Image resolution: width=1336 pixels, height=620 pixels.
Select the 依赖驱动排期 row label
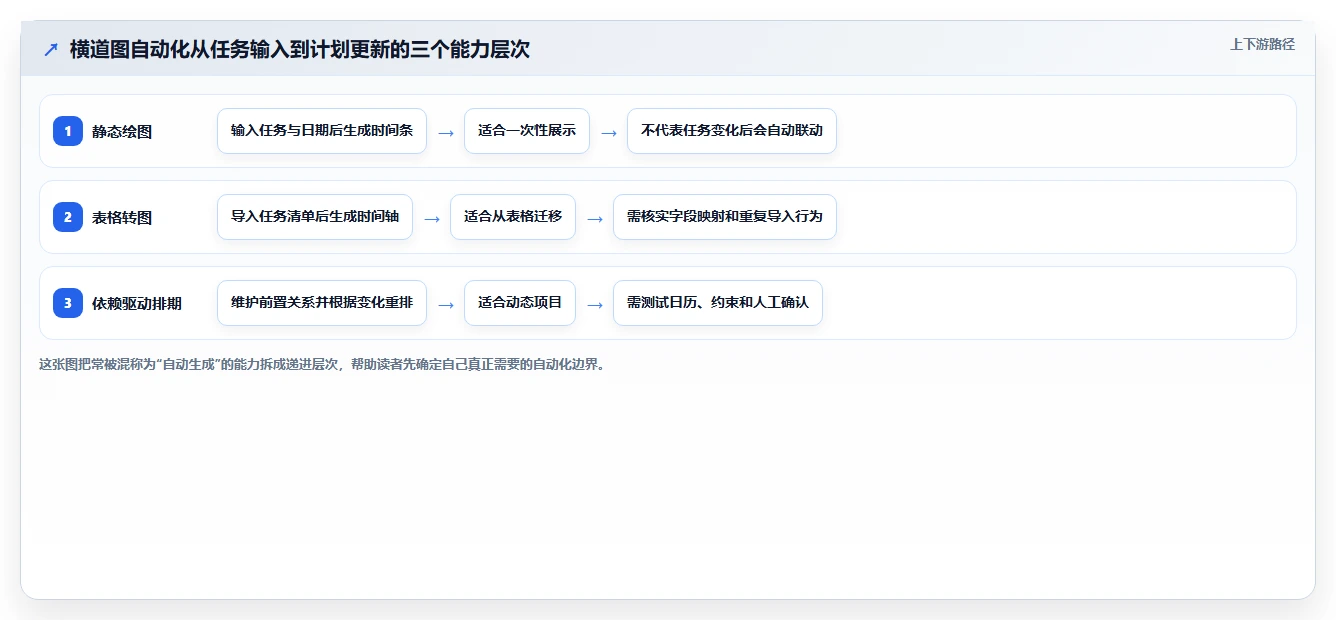pos(137,303)
